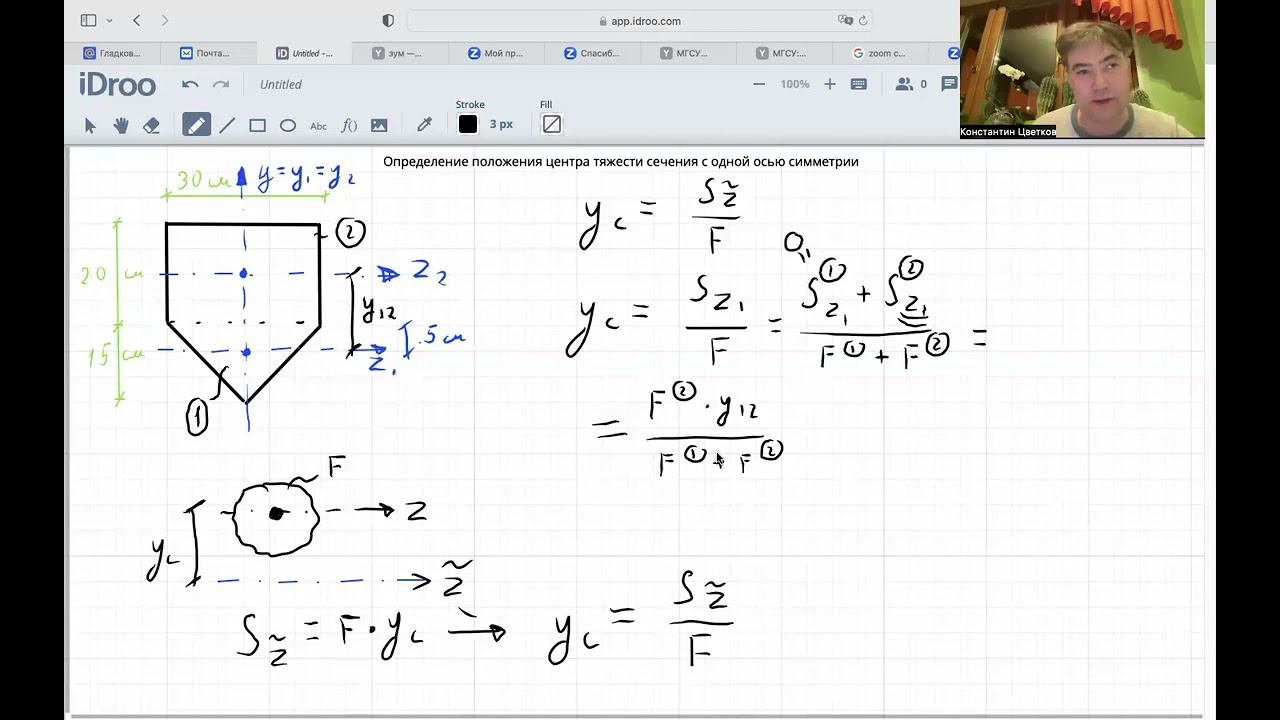Select the insert image tool
This screenshot has height=720, width=1280.
click(379, 125)
